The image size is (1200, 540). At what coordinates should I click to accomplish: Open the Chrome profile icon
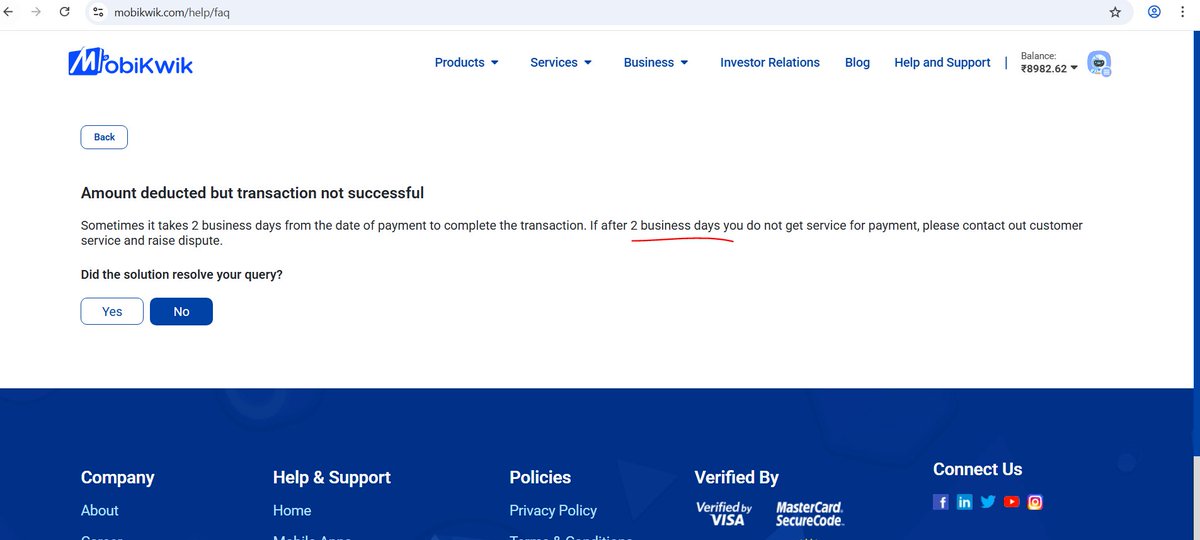(x=1154, y=13)
